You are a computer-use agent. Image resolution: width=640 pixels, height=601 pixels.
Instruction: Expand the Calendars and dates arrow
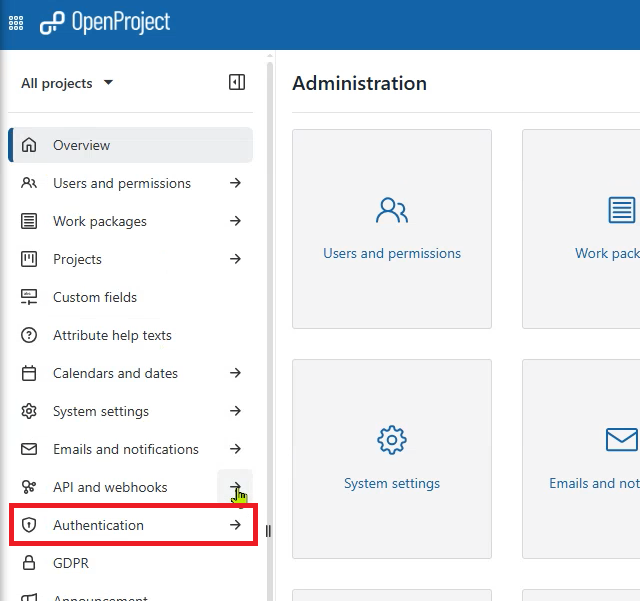pyautogui.click(x=235, y=373)
